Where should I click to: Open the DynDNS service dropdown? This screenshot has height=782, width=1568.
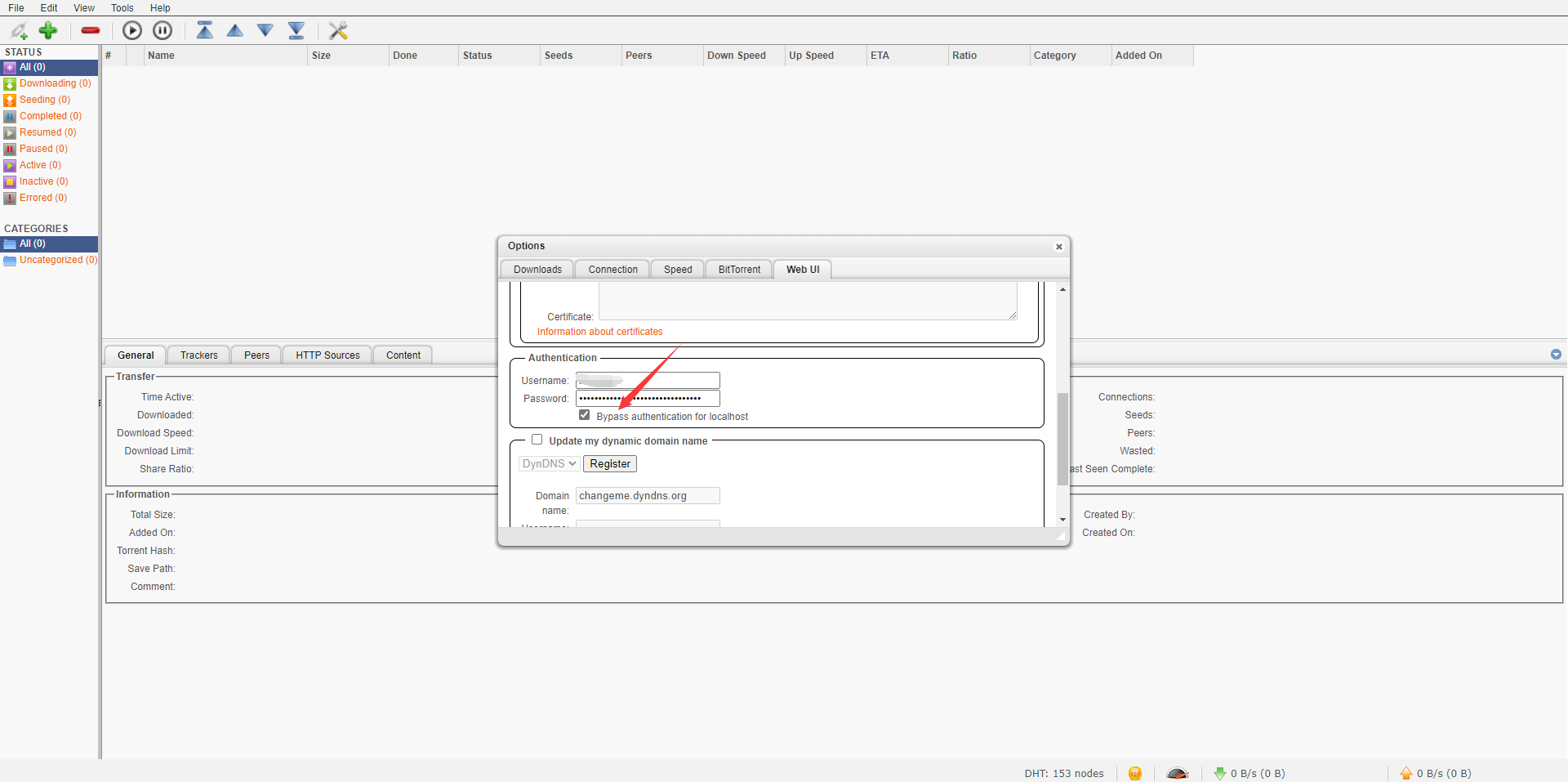tap(548, 463)
